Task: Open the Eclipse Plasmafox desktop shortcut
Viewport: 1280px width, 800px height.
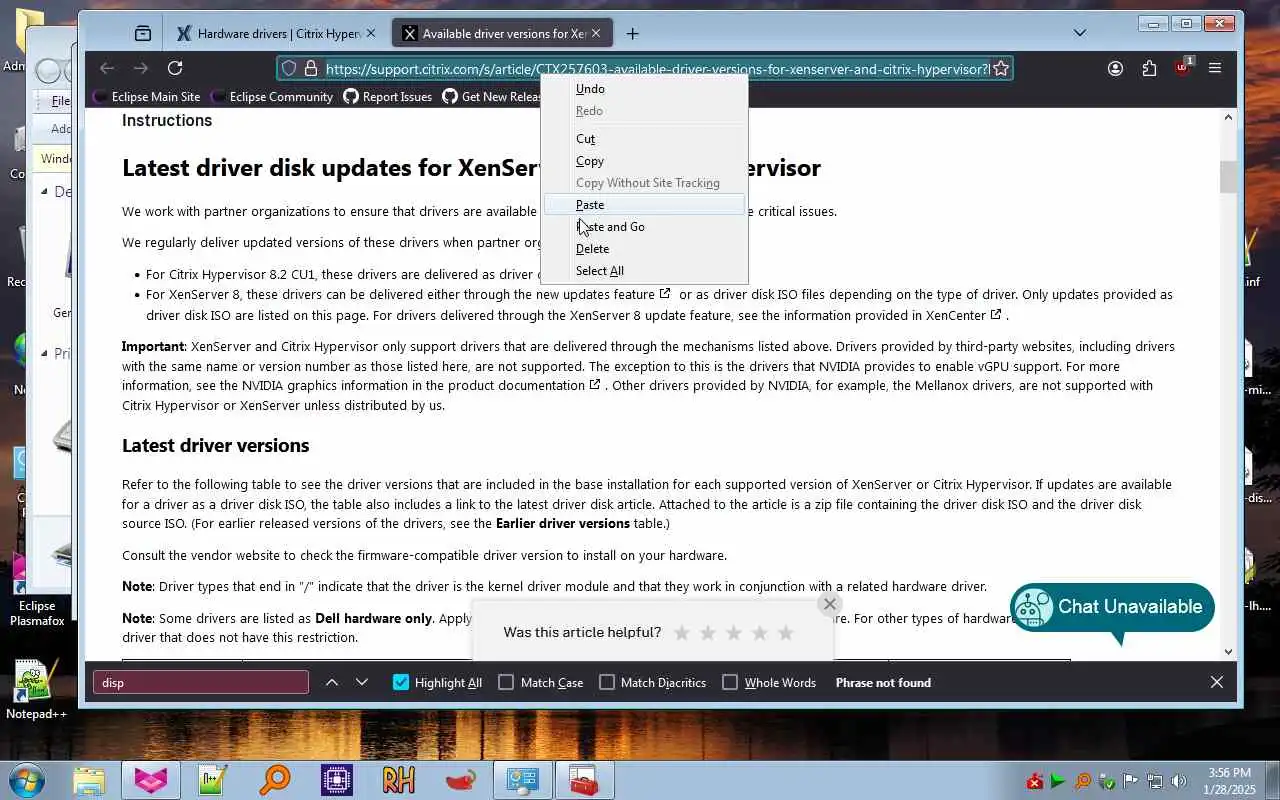Action: [36, 590]
